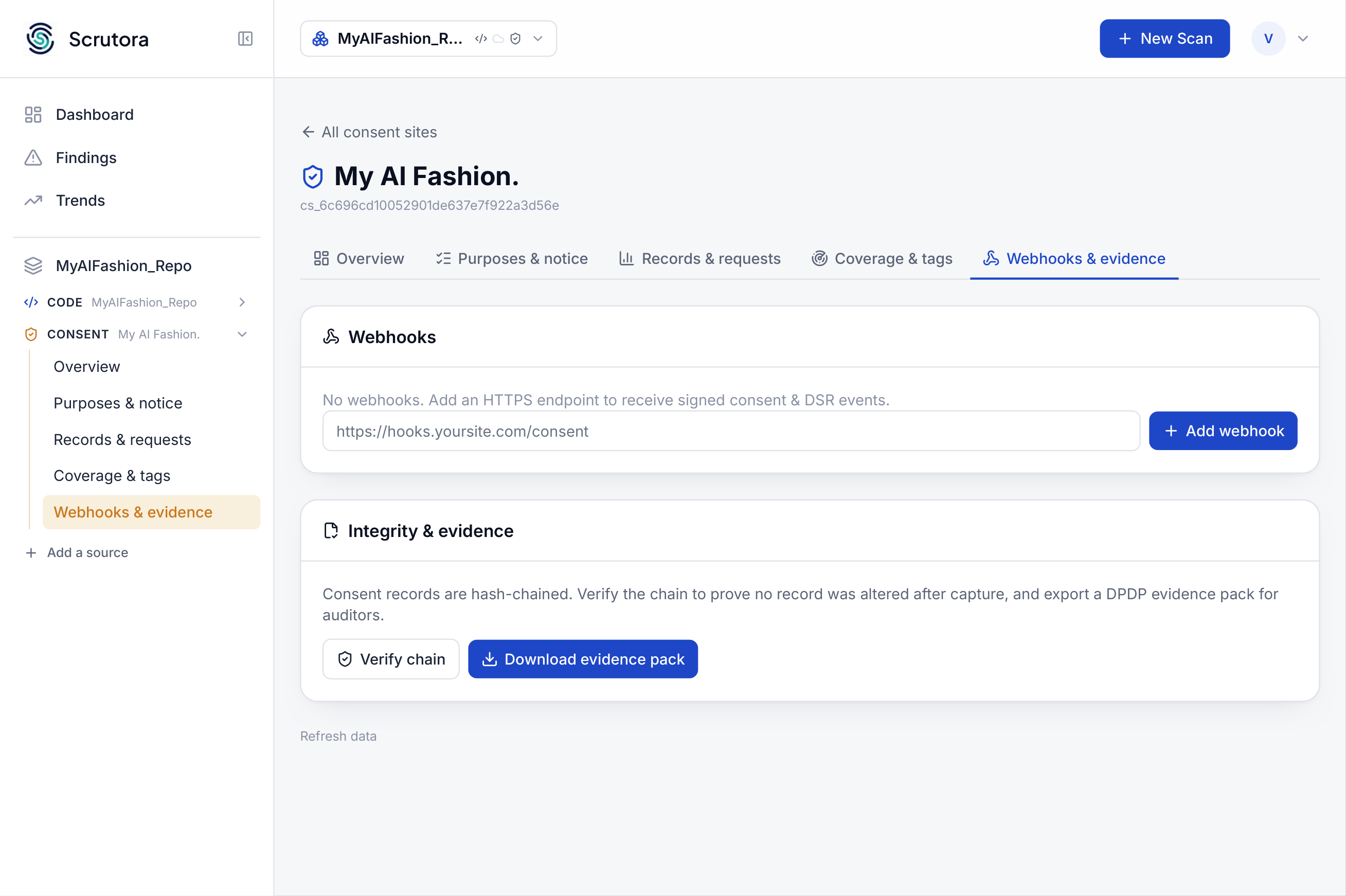Open the account menu chevron

coord(1303,38)
